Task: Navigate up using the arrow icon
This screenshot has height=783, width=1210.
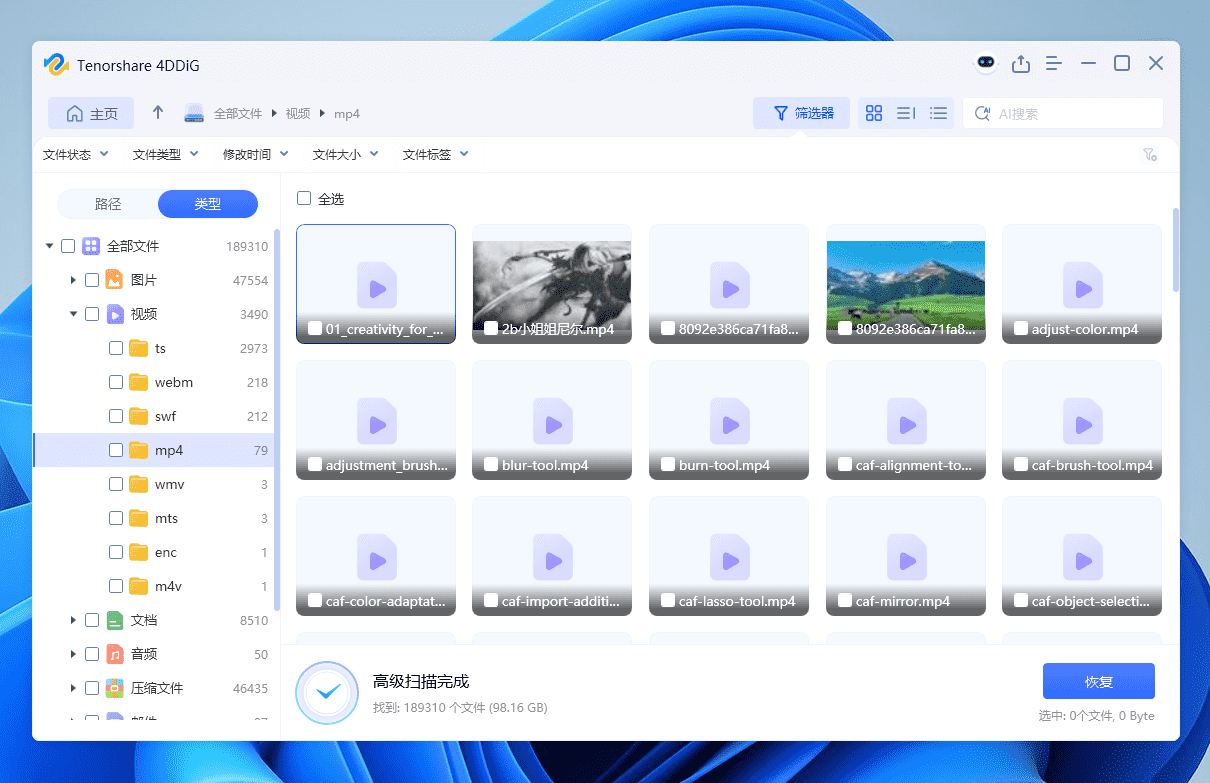Action: 157,113
